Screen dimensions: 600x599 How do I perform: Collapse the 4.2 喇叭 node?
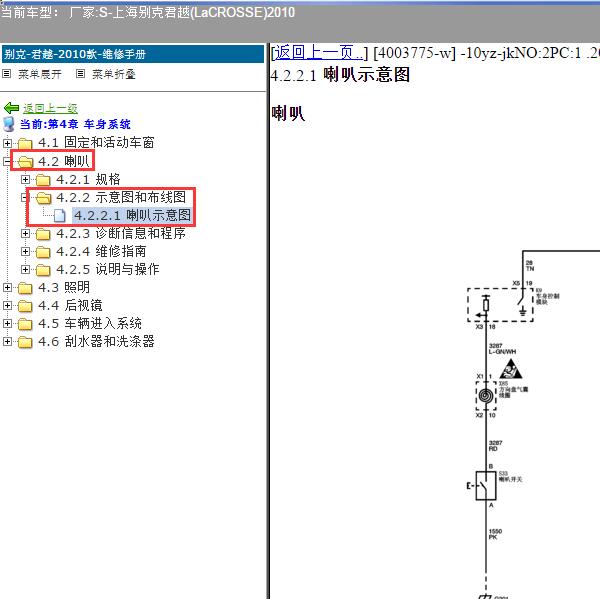pyautogui.click(x=7, y=162)
